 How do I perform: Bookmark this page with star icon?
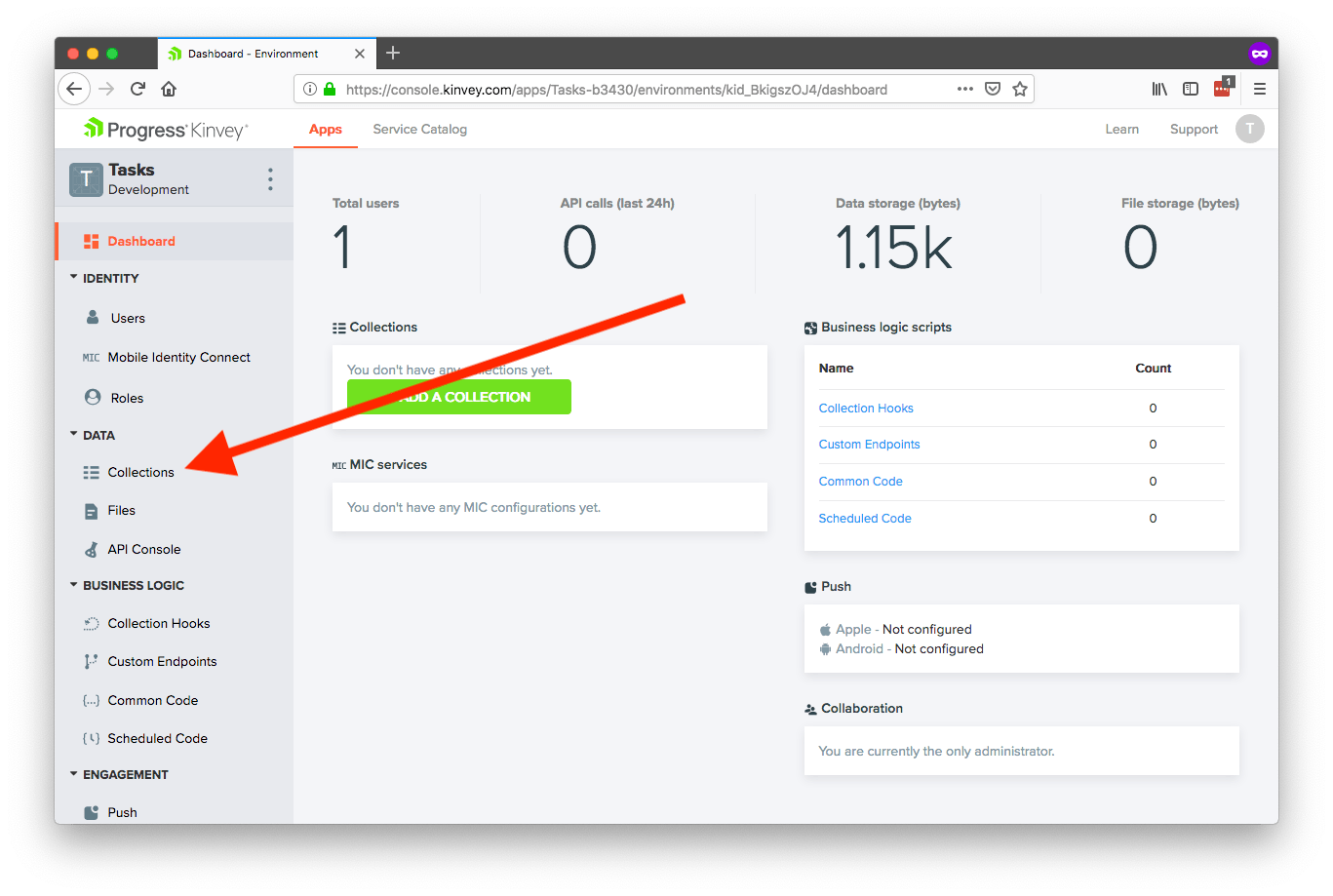pyautogui.click(x=1020, y=89)
